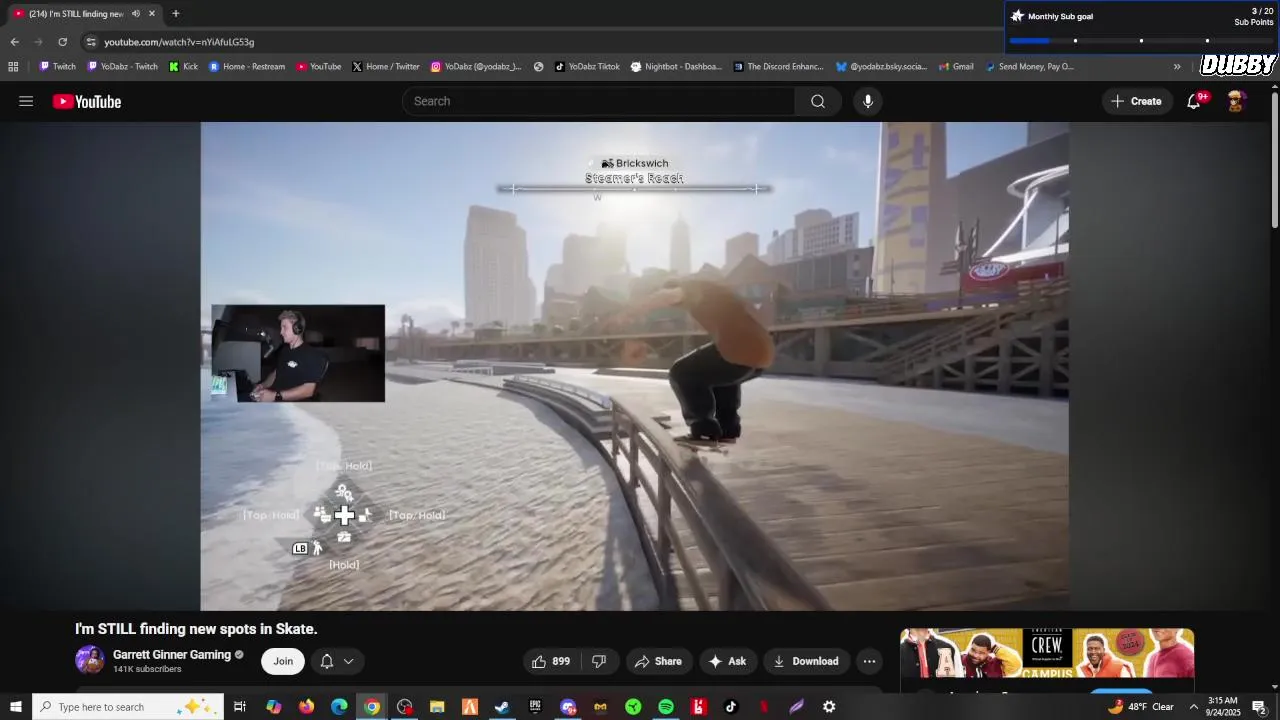This screenshot has width=1280, height=720.
Task: Launch Firefox from the taskbar
Action: tap(306, 707)
